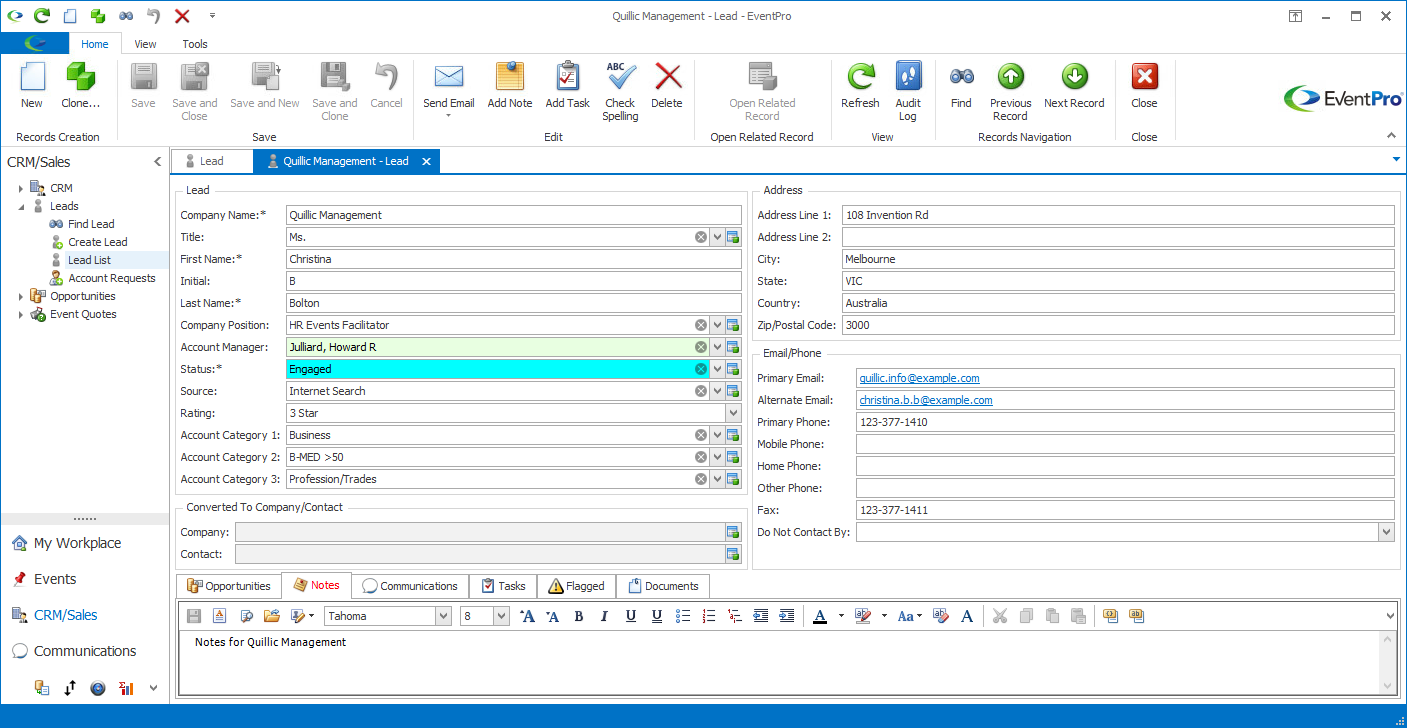The image size is (1407, 728).
Task: Click binoculars icon in quick access toolbar
Action: [x=126, y=16]
